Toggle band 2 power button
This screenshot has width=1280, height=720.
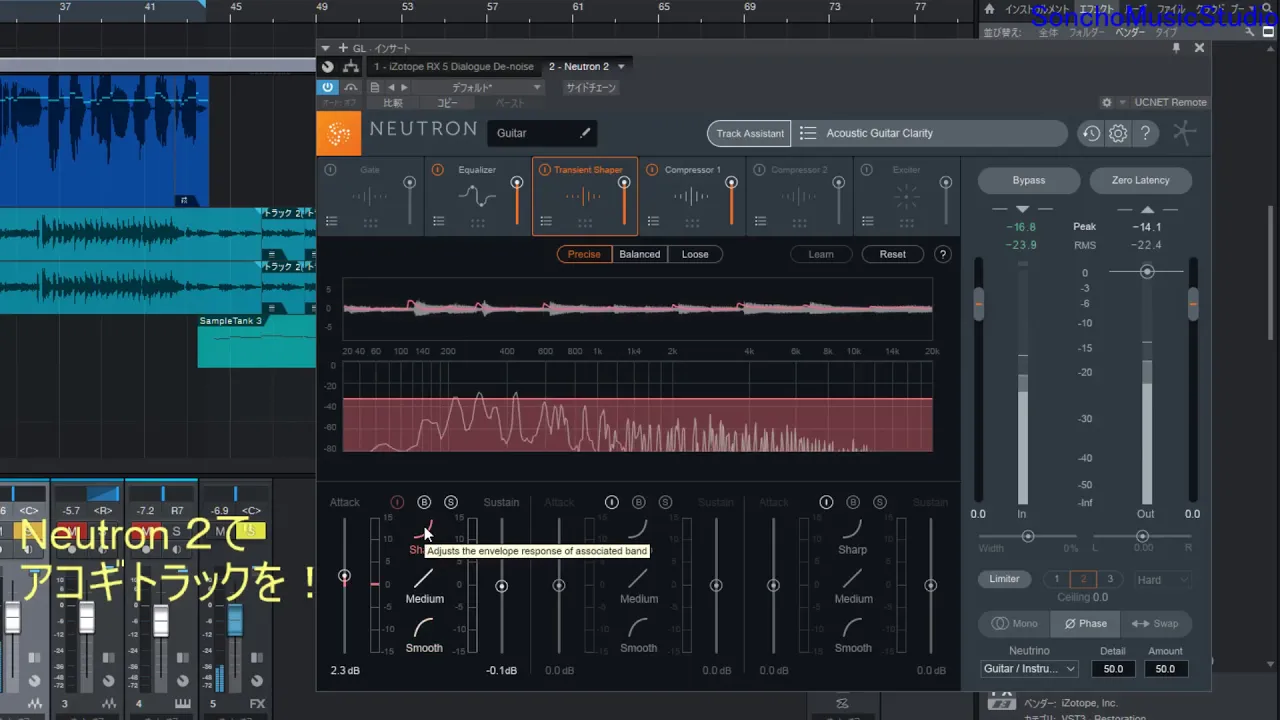[x=611, y=502]
